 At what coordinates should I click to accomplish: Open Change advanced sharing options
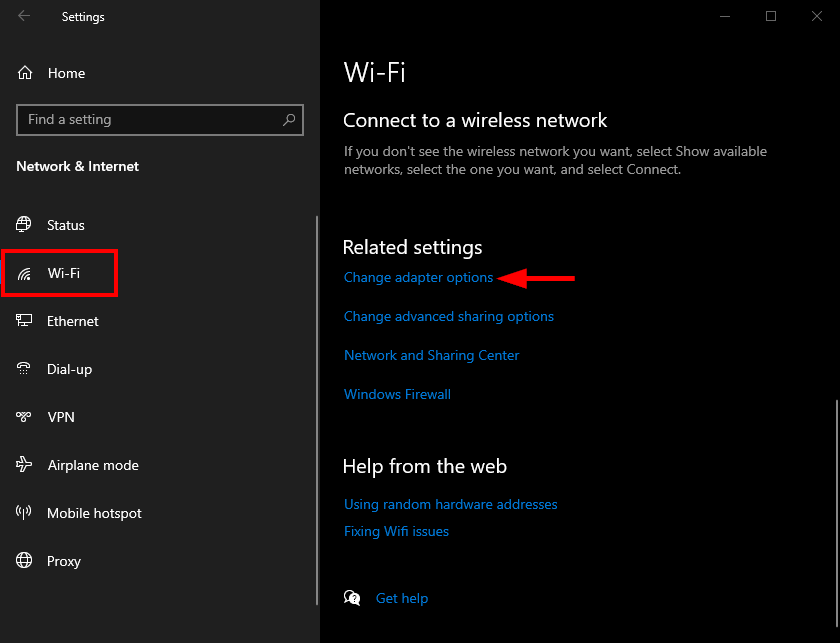pos(448,316)
